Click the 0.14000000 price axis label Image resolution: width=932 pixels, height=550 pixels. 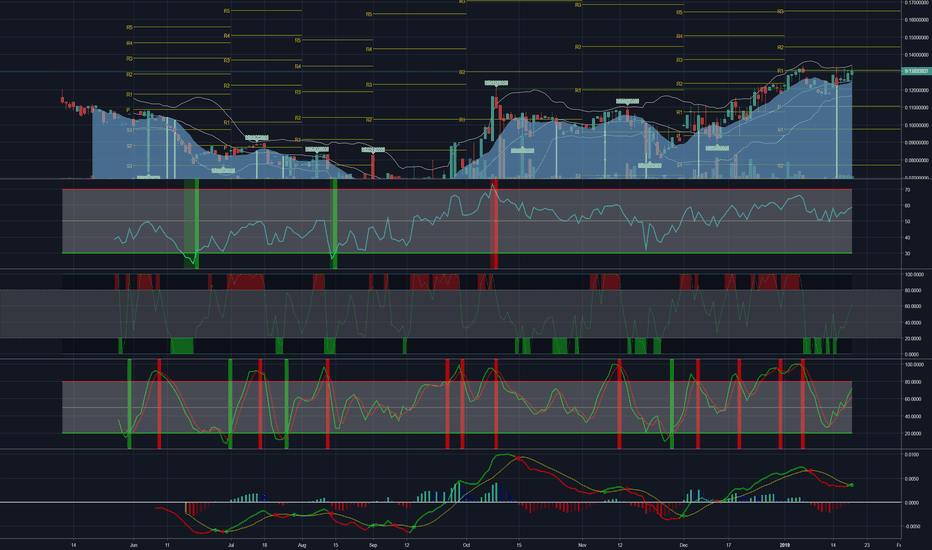pos(916,55)
